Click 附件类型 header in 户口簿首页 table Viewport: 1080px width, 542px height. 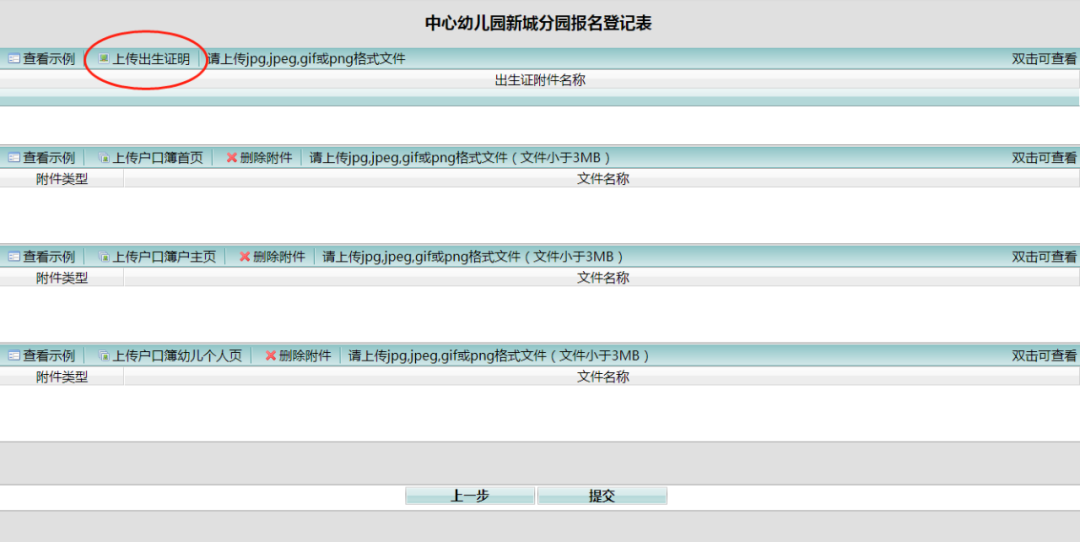pos(62,179)
